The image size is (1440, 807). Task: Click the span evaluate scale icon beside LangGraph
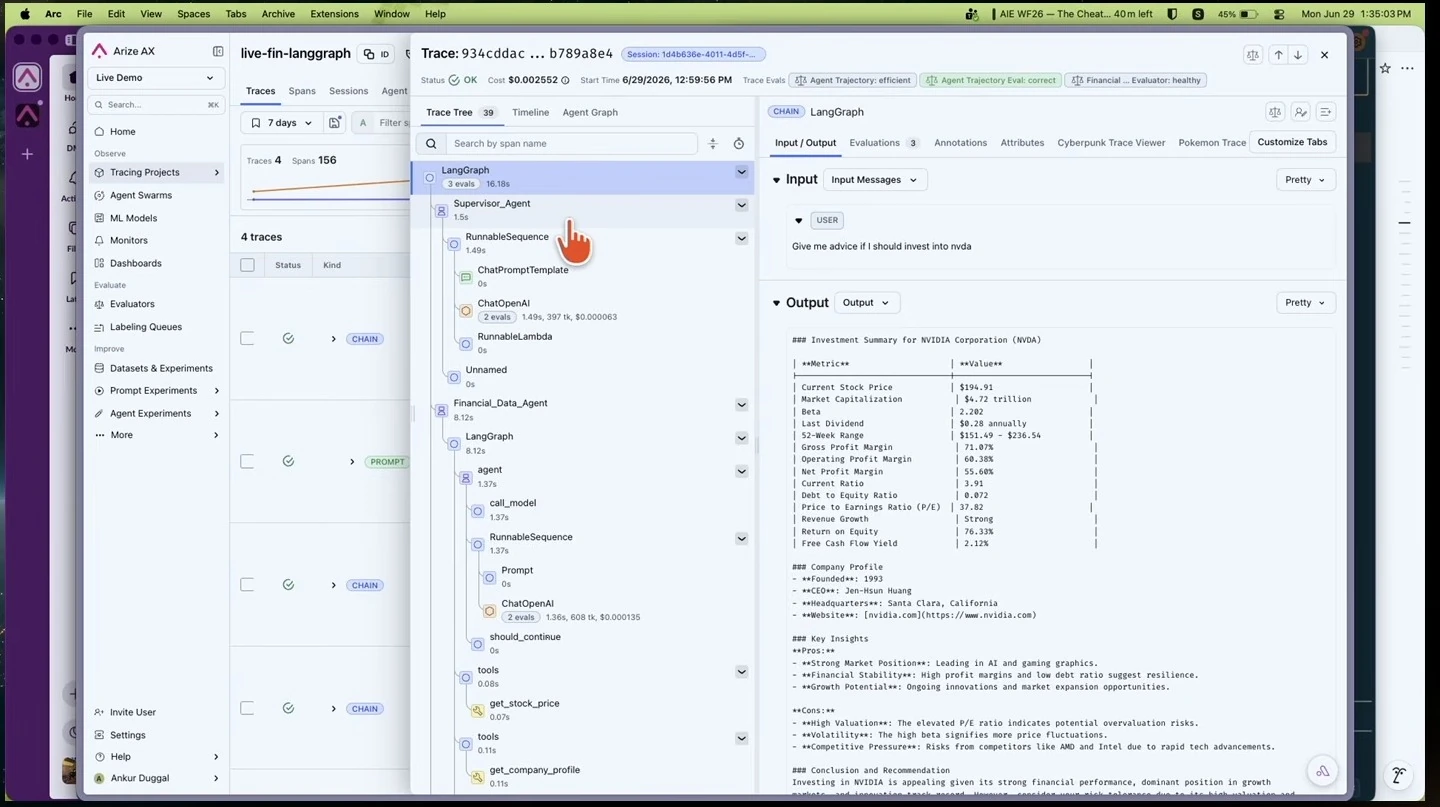pos(1275,112)
